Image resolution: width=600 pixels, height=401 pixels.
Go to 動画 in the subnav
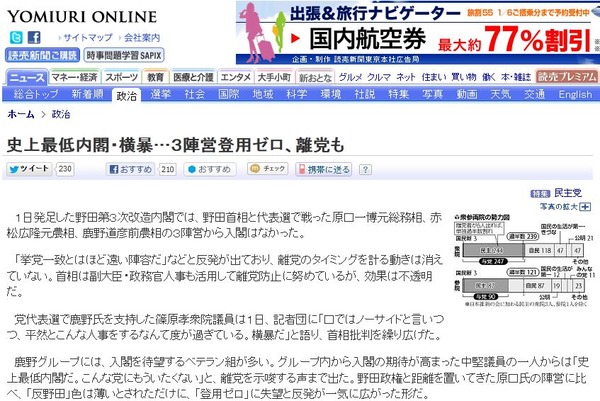pyautogui.click(x=467, y=94)
